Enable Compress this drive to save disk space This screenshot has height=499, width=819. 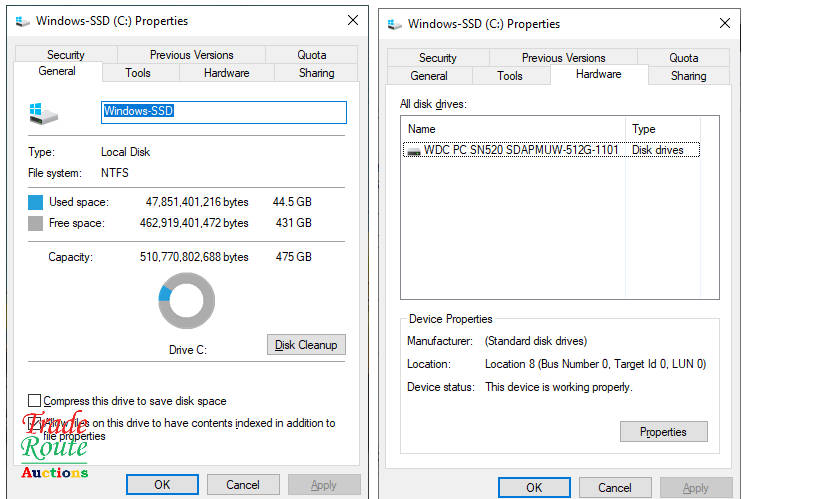pyautogui.click(x=36, y=401)
